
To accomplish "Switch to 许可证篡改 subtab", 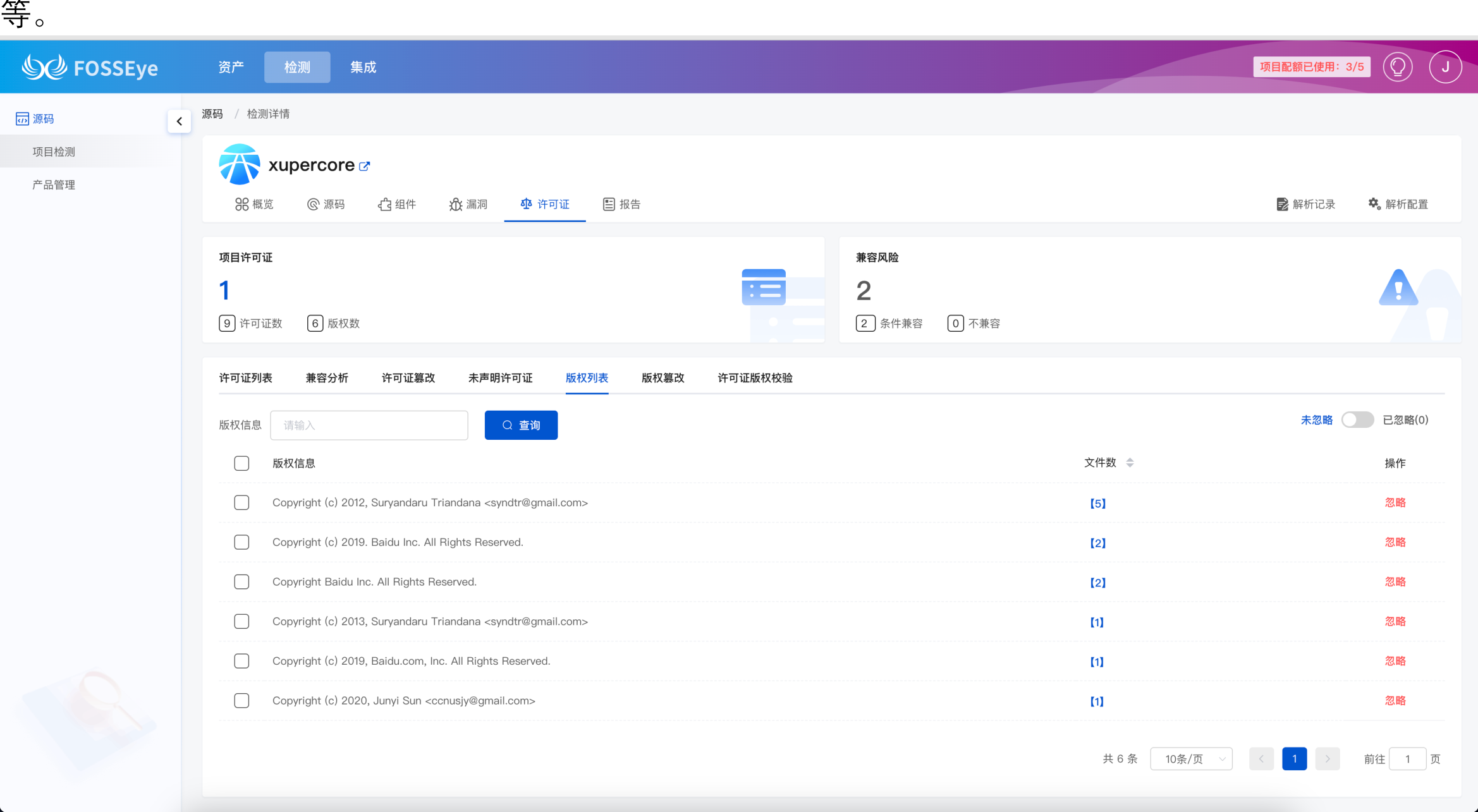I will (x=408, y=378).
